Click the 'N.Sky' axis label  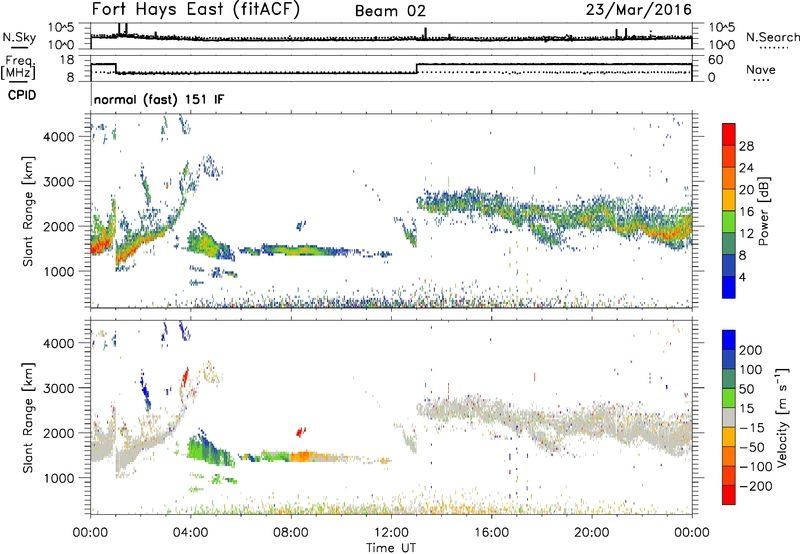(x=19, y=38)
